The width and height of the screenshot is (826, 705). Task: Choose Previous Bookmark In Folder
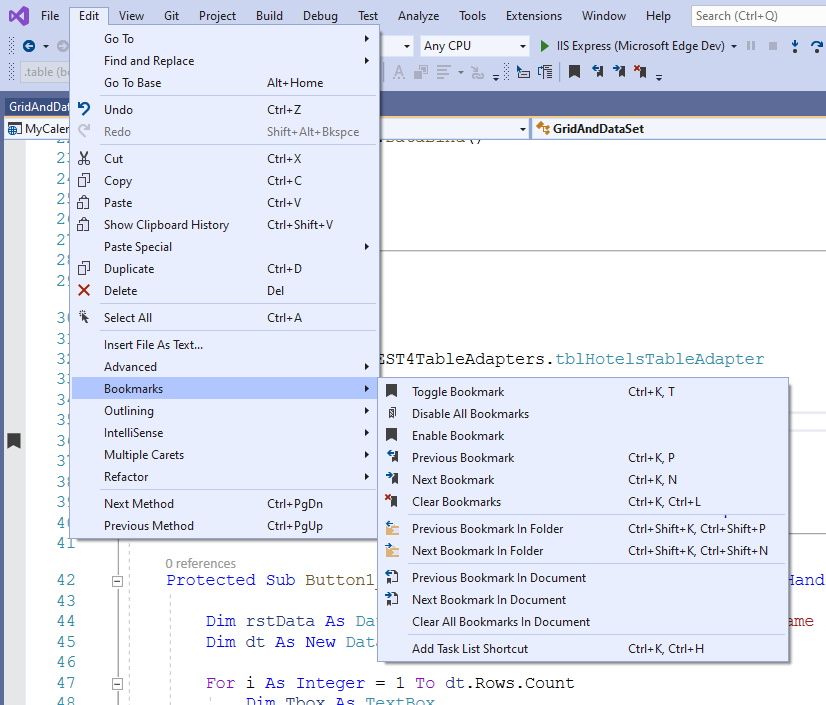[x=583, y=528]
